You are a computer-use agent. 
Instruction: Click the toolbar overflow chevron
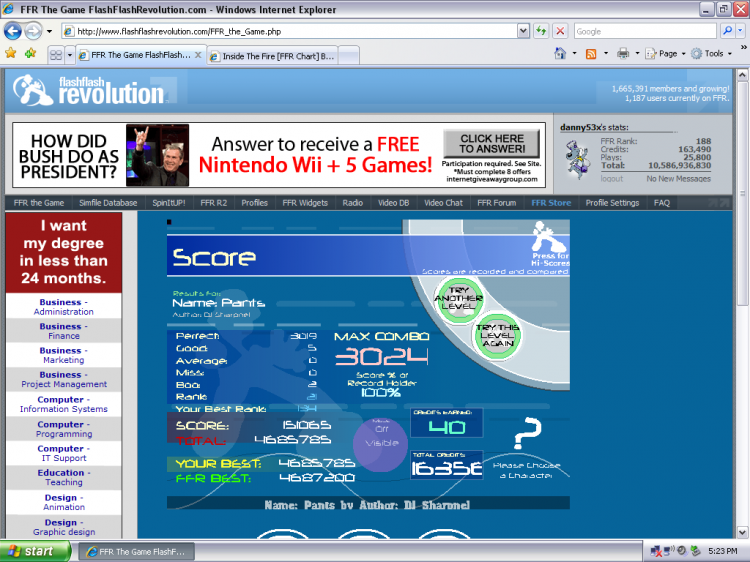click(743, 47)
